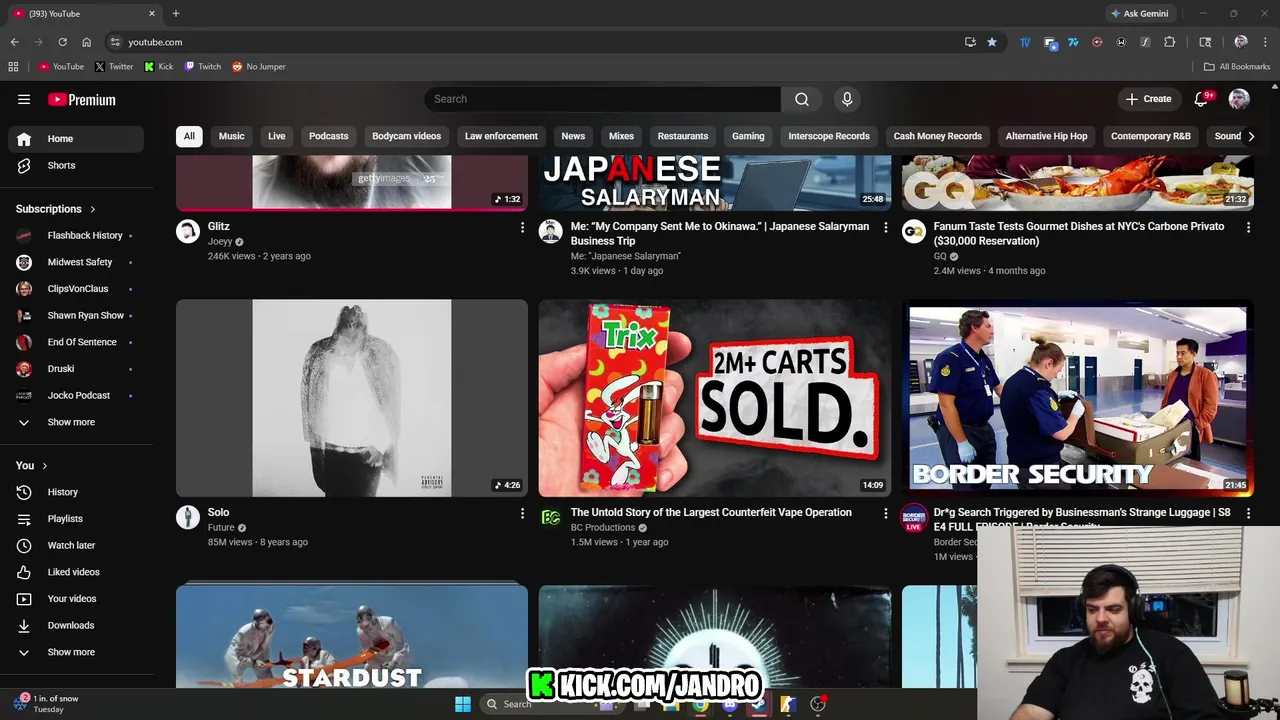Expand Show more under You section
This screenshot has height=720, width=1280.
76,652
